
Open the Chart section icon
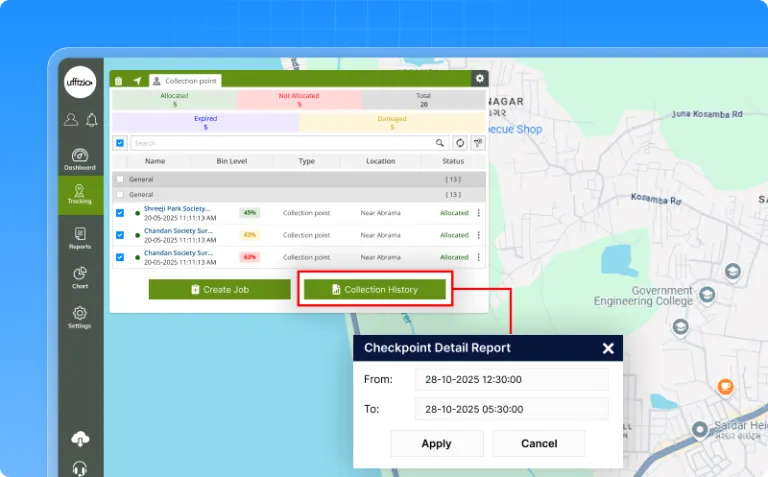point(80,277)
